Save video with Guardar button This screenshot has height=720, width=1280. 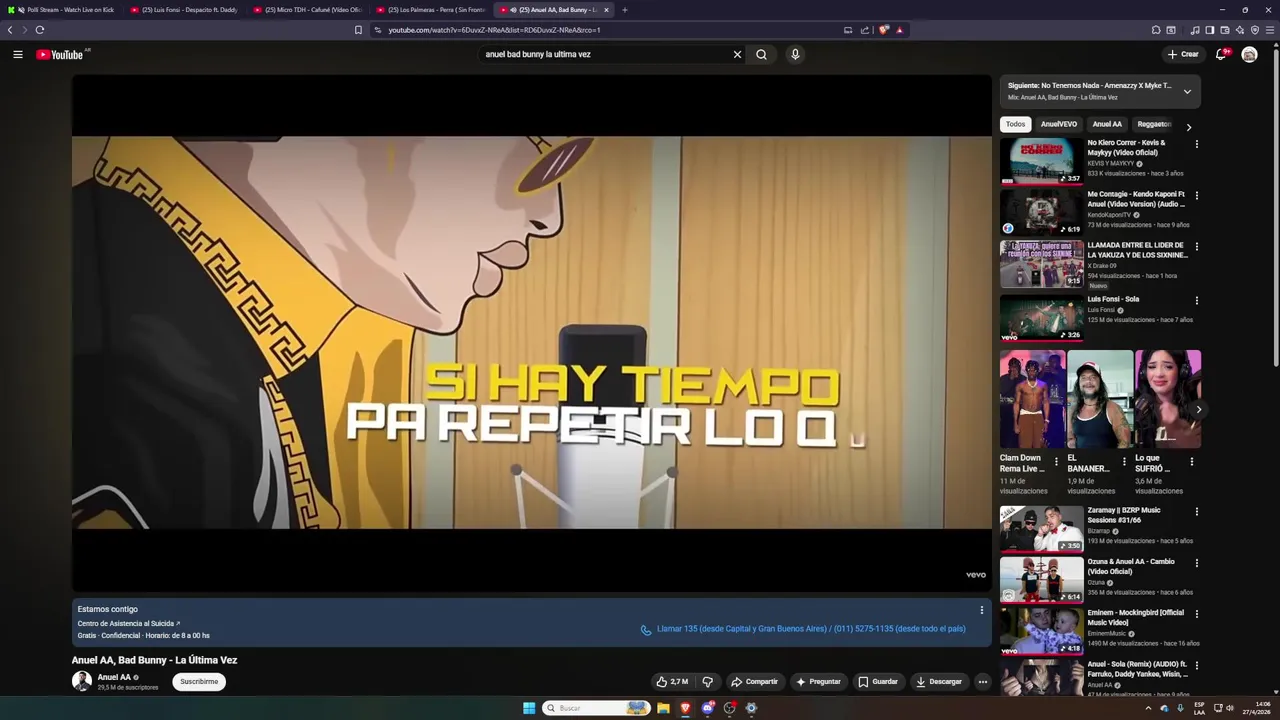877,682
